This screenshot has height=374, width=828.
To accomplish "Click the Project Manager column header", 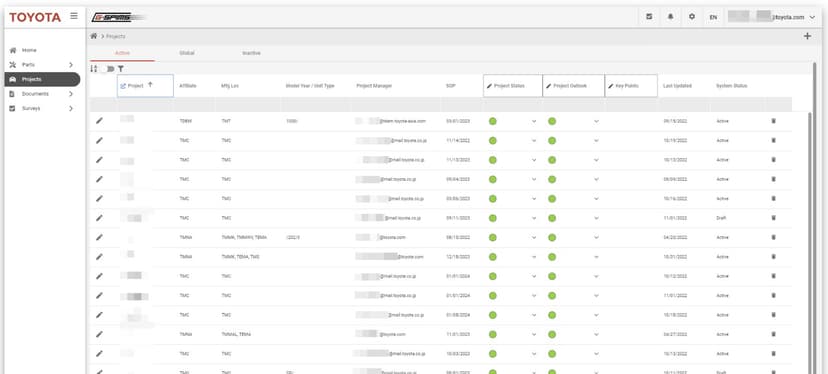I will (x=374, y=86).
